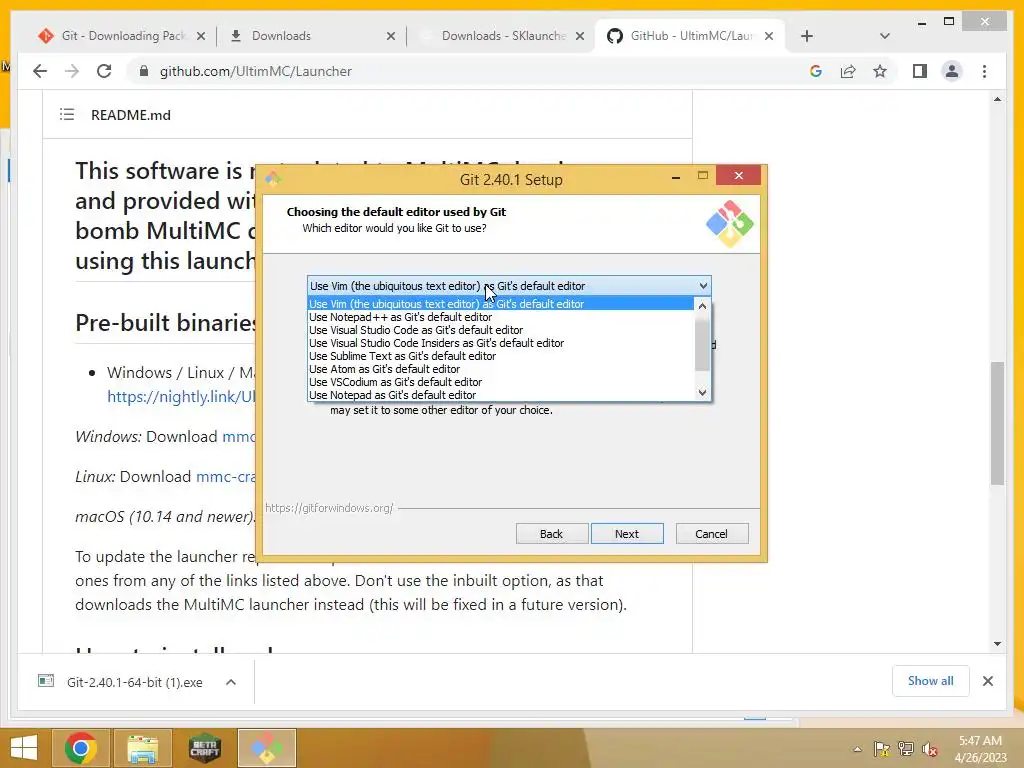Open the gitforwindows.org link
The height and width of the screenshot is (768, 1024).
point(329,507)
